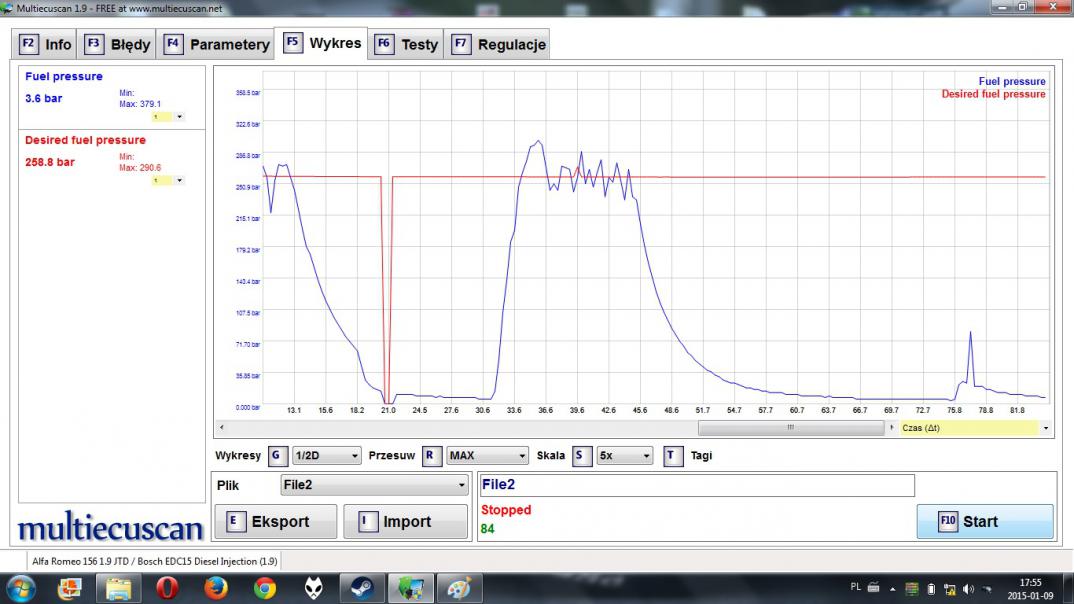Expand the Przesuw MAX dropdown

[487, 456]
